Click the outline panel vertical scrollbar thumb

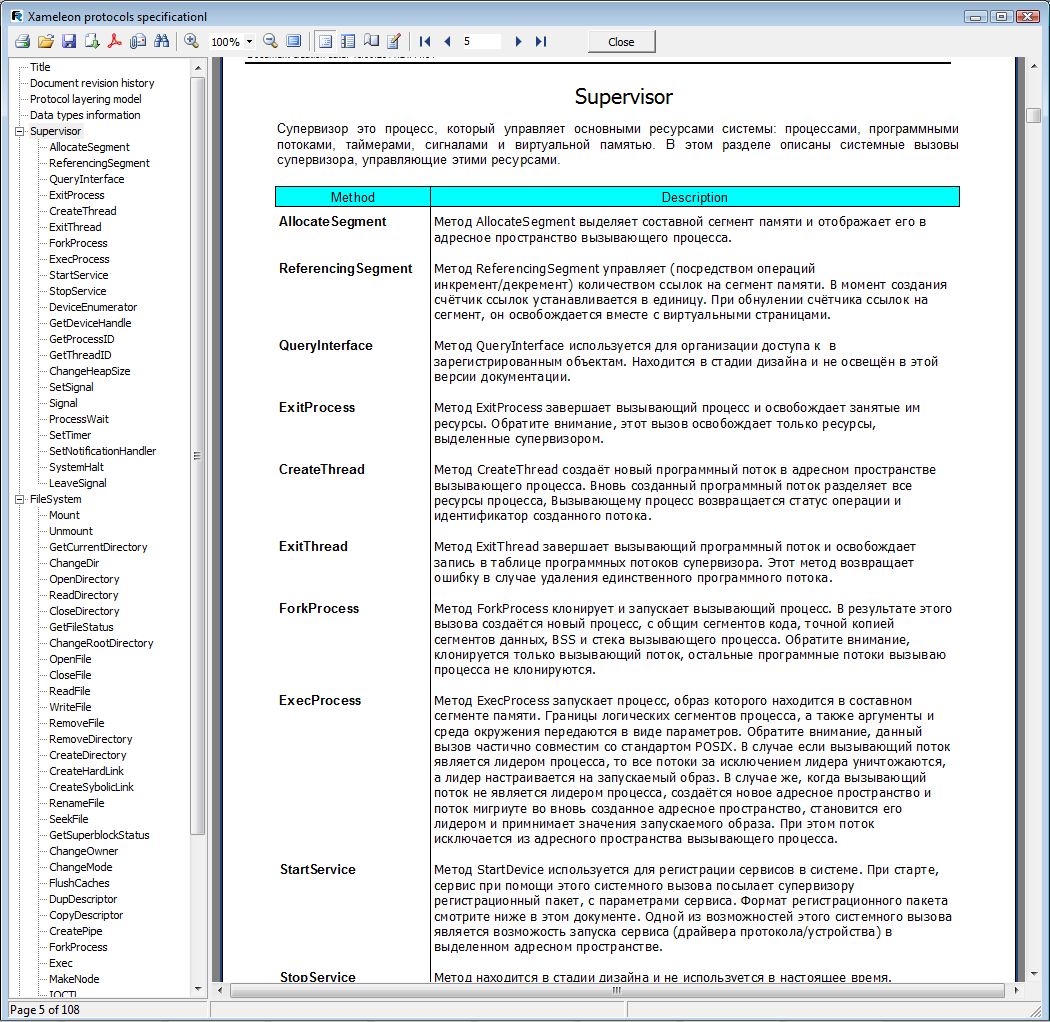point(198,455)
